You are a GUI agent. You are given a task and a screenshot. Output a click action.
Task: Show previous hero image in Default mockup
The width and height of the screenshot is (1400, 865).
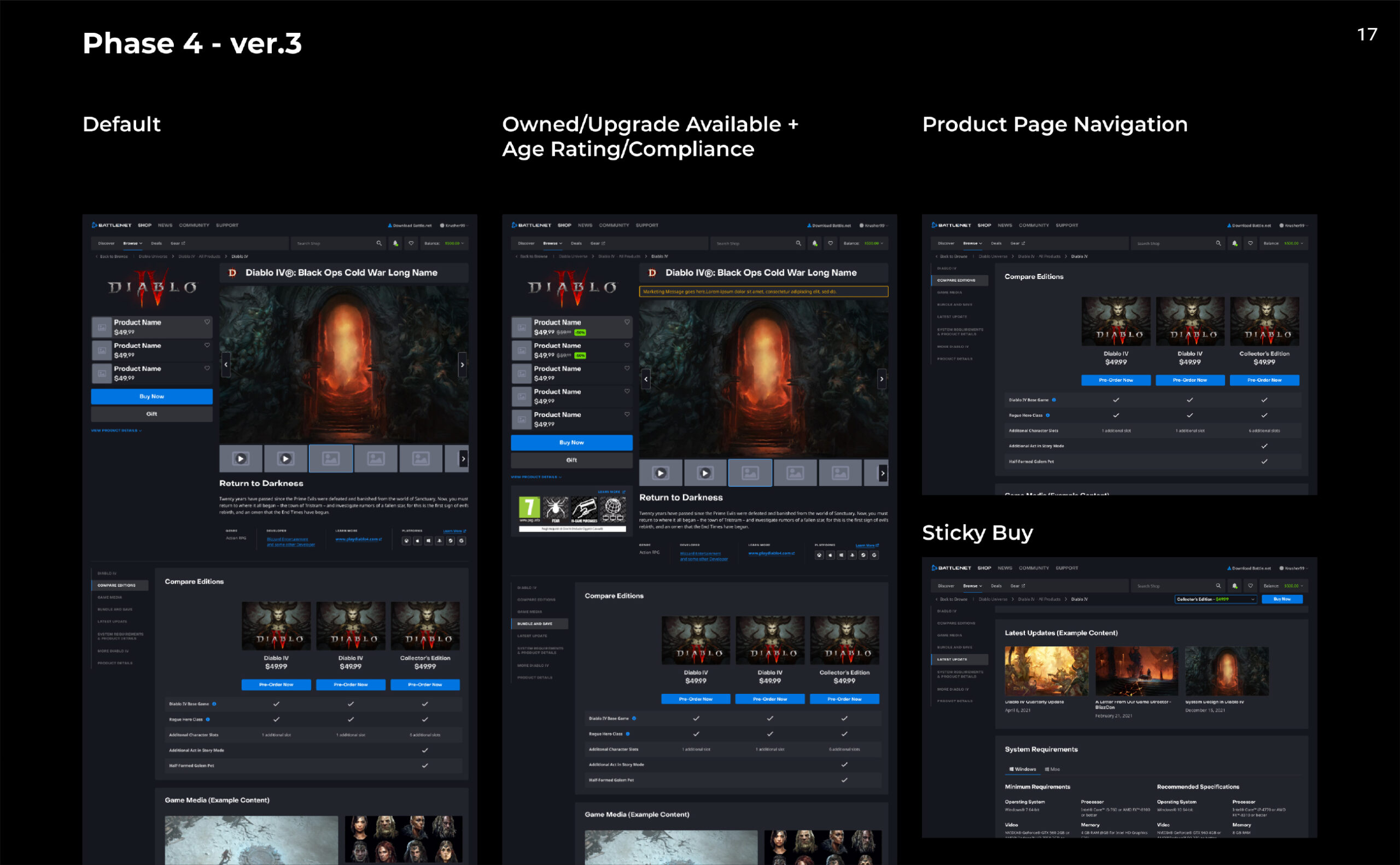(226, 364)
